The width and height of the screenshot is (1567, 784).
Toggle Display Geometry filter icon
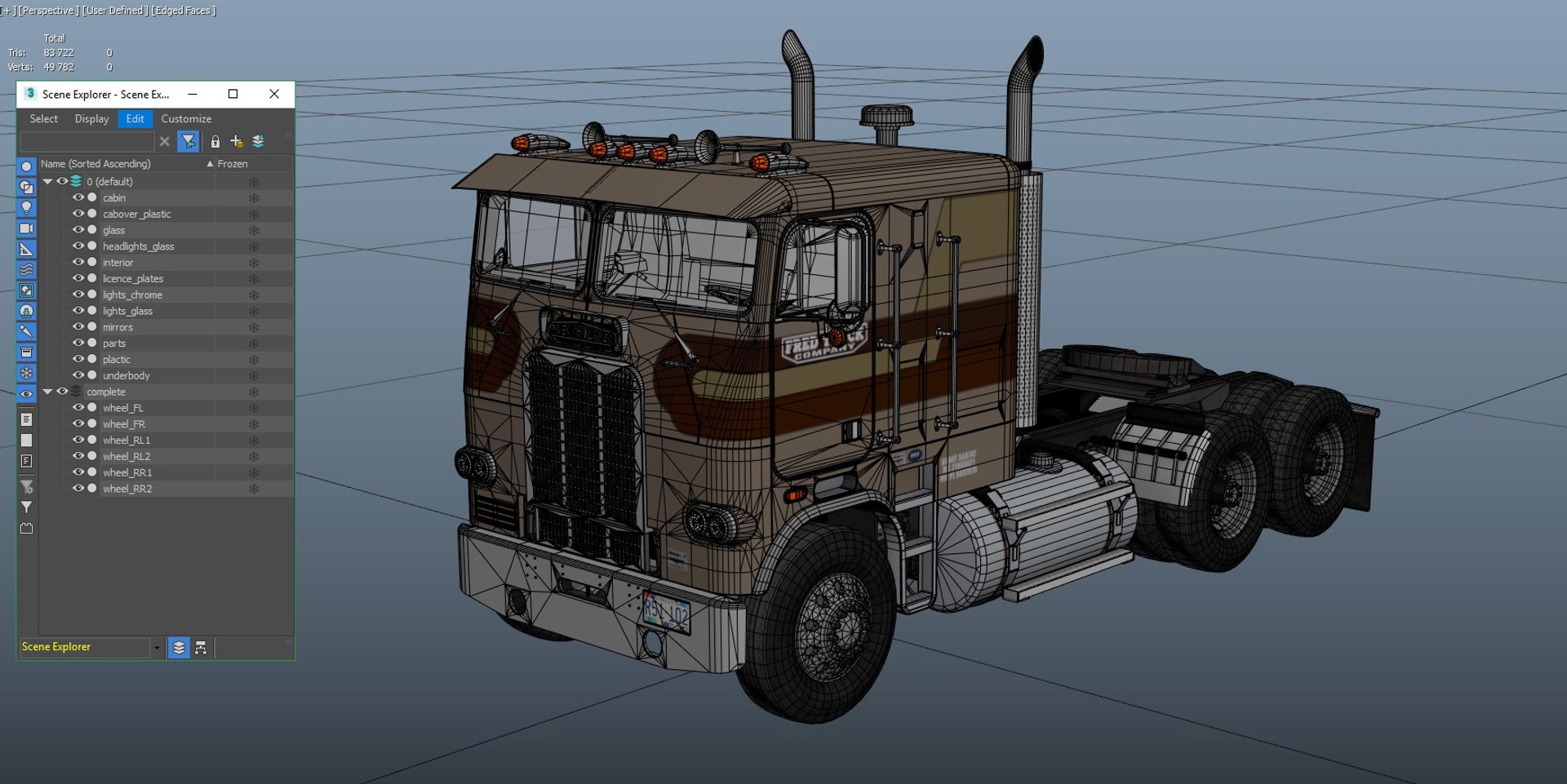pos(26,166)
